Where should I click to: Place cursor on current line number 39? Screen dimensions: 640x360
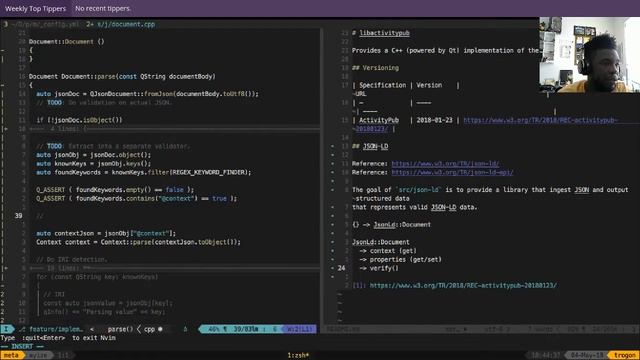(x=18, y=216)
